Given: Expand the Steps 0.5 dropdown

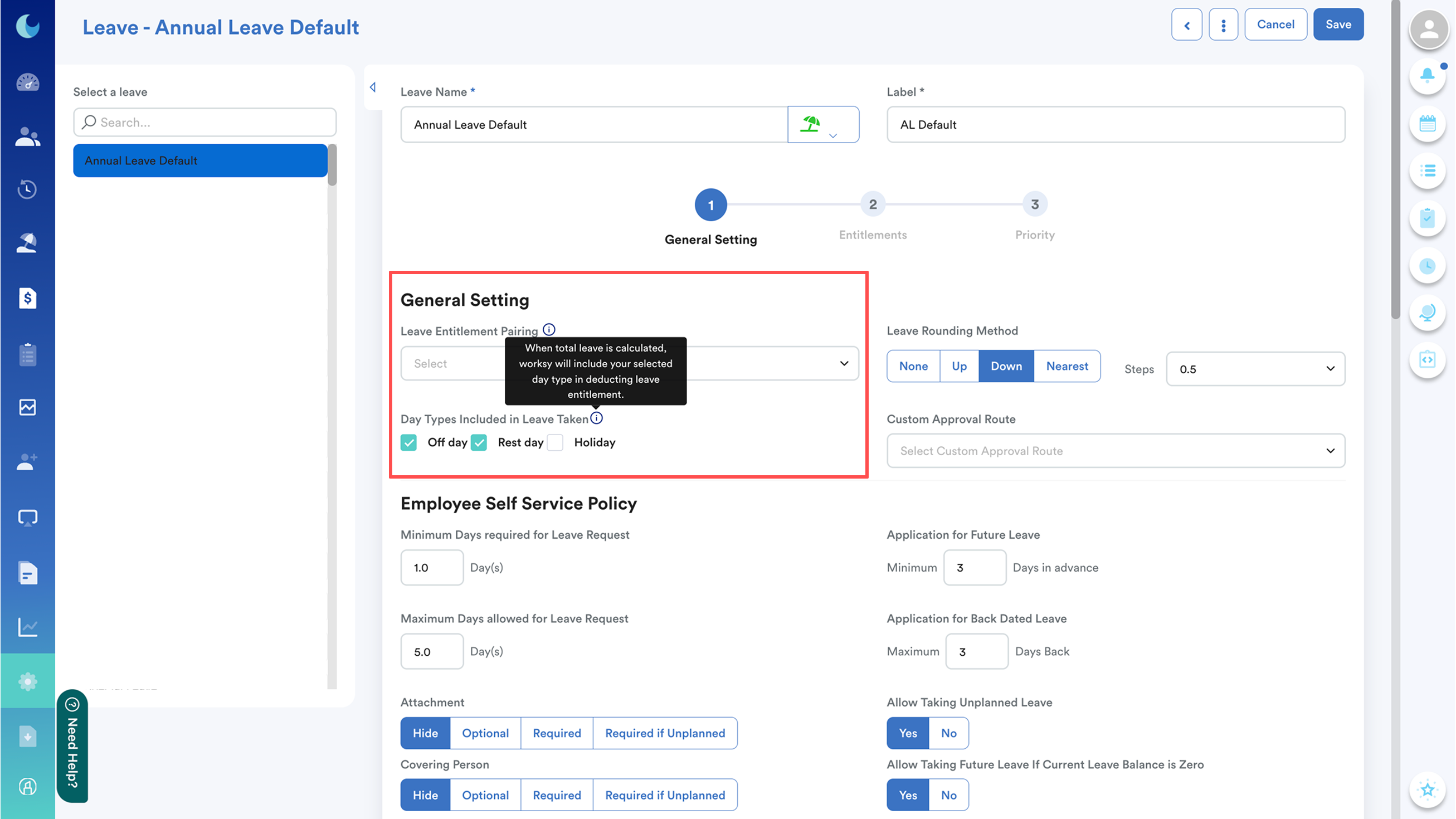Looking at the screenshot, I should tap(1255, 369).
